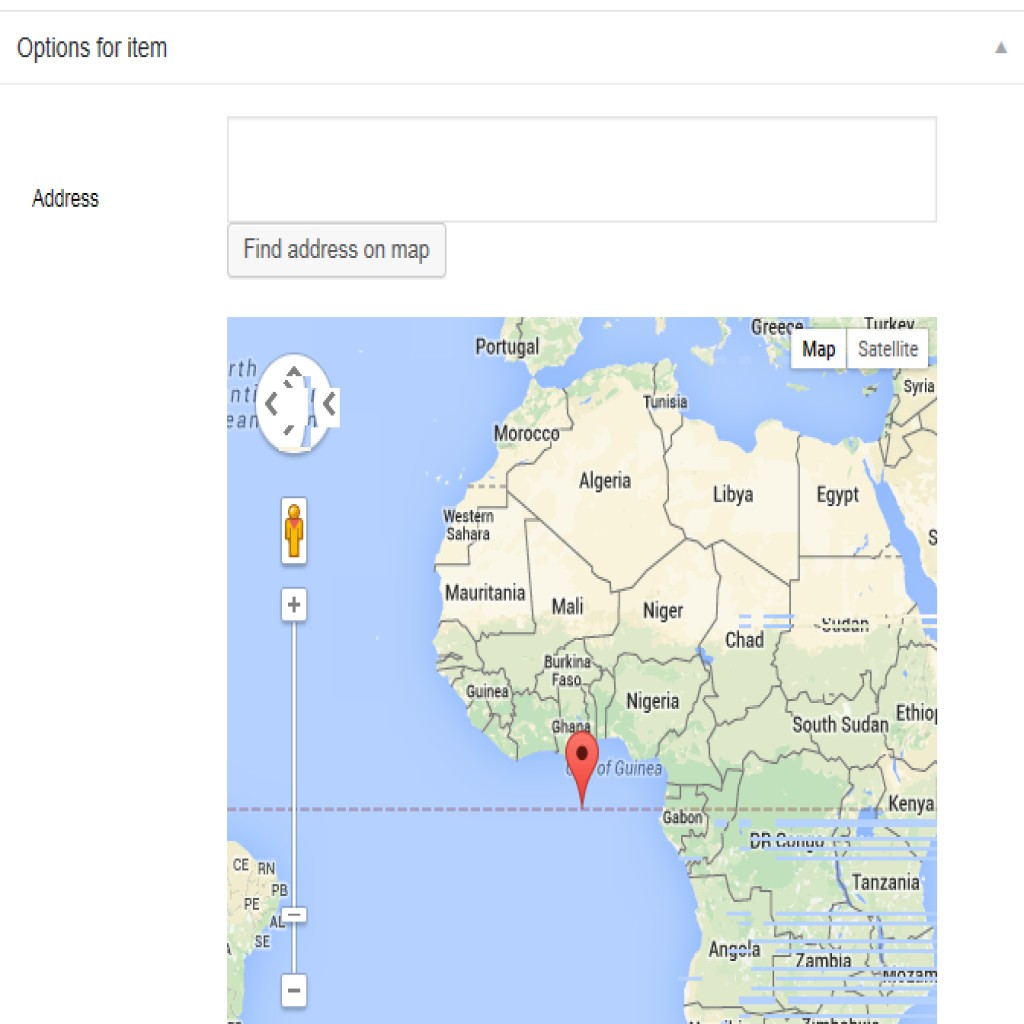Click the Libya label on the map
Viewport: 1024px width, 1024px height.
(732, 494)
